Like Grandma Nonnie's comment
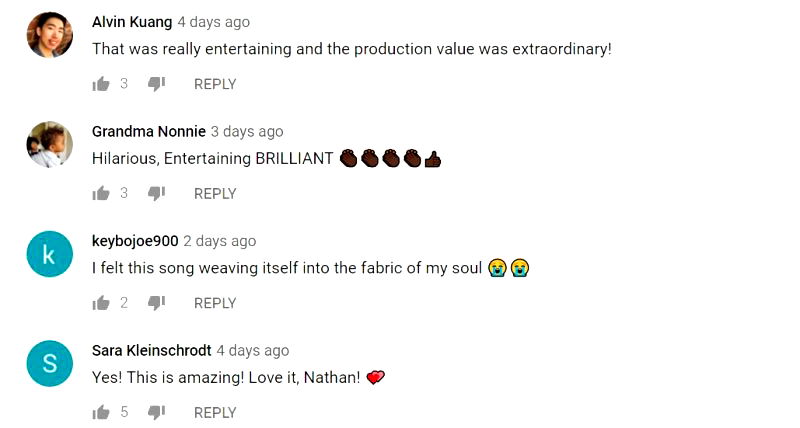800x428 pixels. click(x=100, y=193)
